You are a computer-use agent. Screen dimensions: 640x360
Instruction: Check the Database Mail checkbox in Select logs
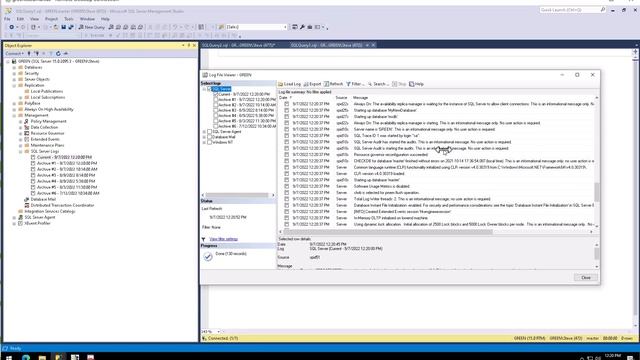click(209, 137)
